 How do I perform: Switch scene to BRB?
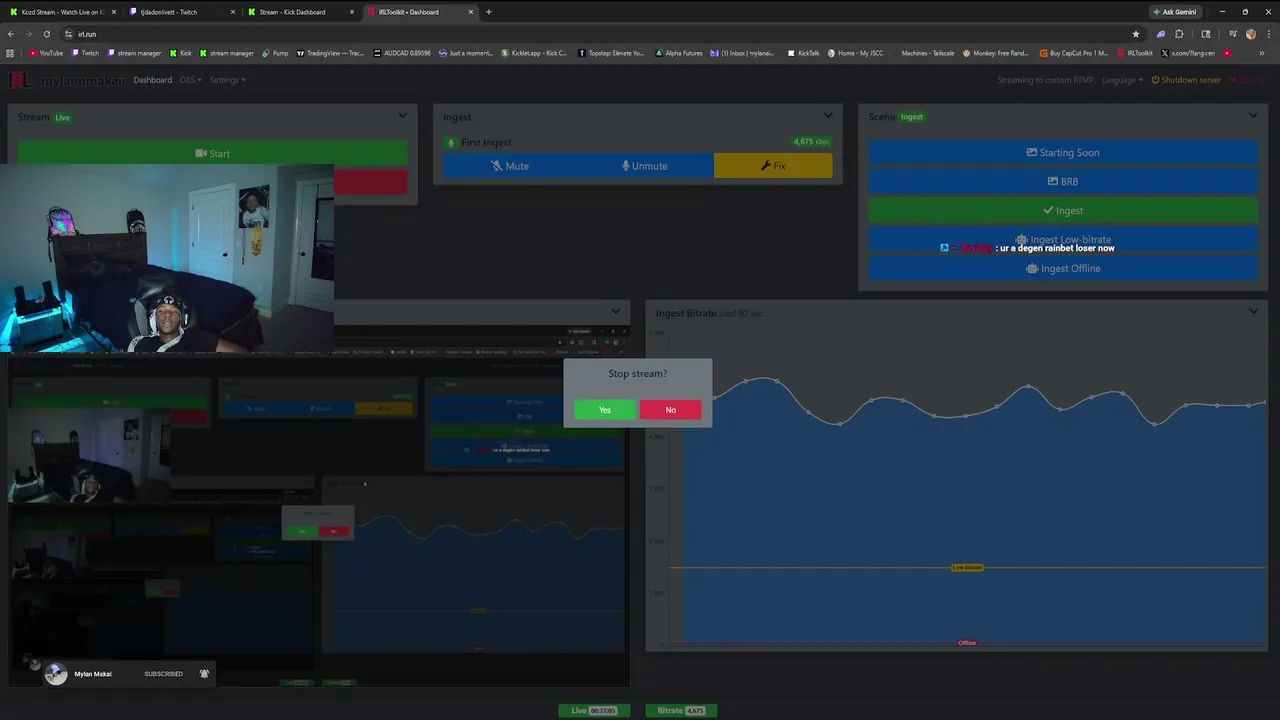1062,182
